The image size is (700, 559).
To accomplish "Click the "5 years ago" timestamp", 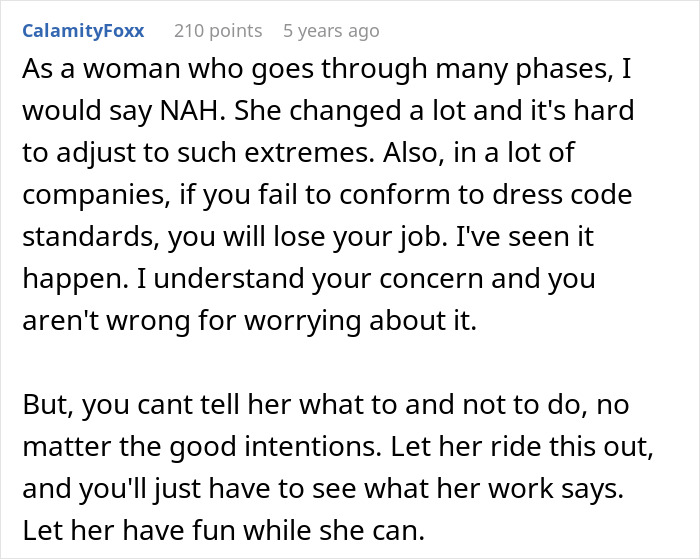I will pyautogui.click(x=331, y=31).
